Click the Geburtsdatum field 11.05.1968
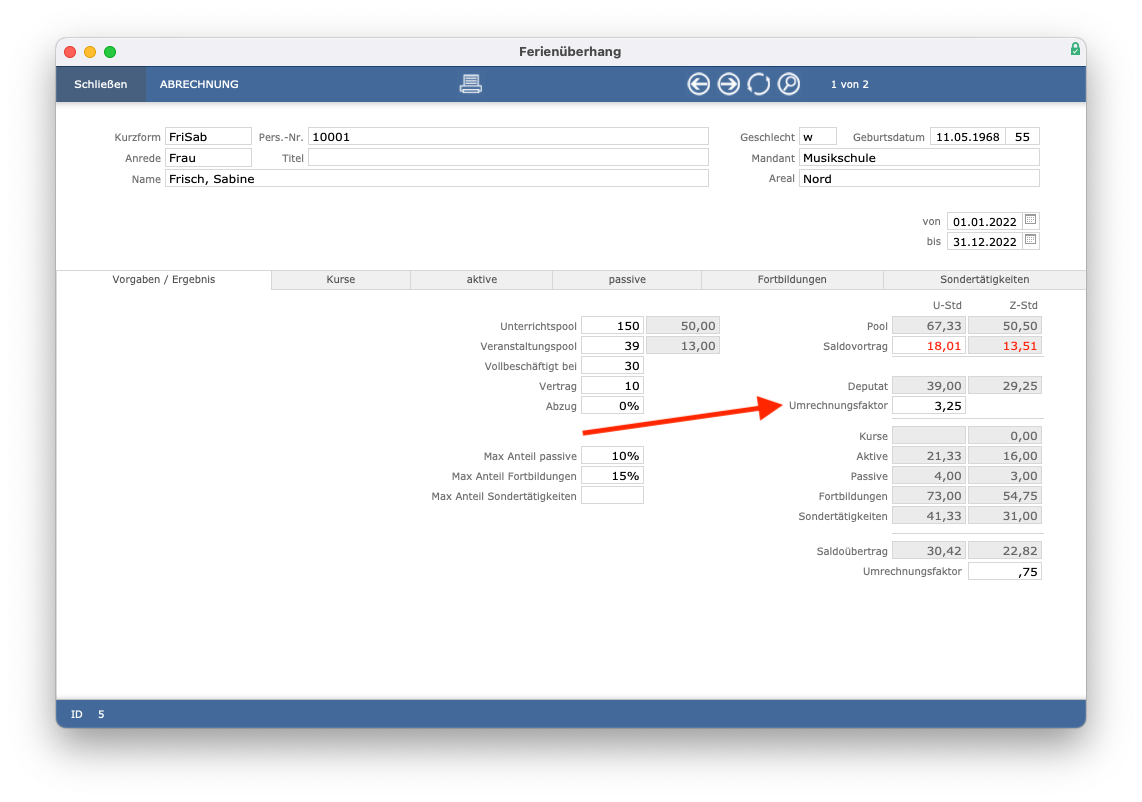1142x802 pixels. (967, 137)
